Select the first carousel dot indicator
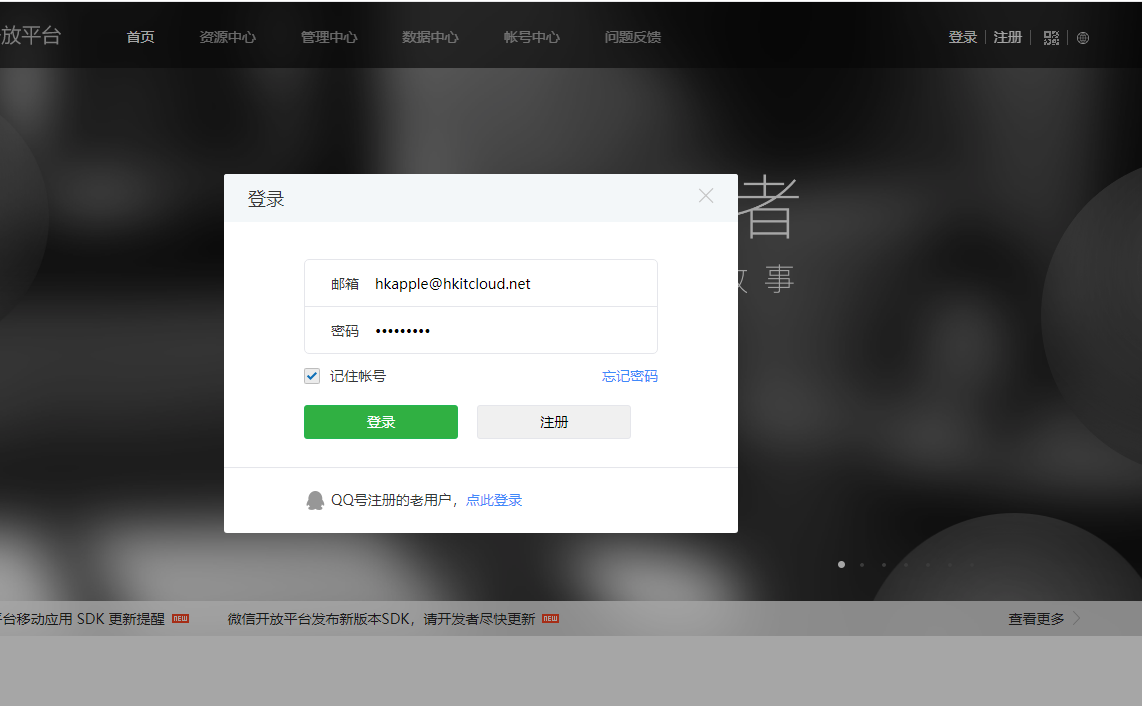The width and height of the screenshot is (1142, 706). tap(841, 565)
